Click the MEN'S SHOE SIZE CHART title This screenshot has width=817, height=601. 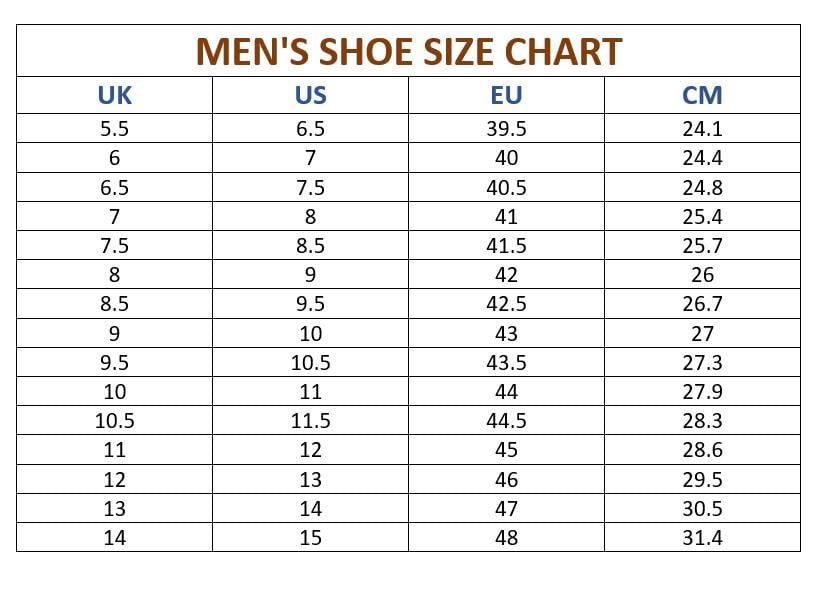tap(408, 51)
